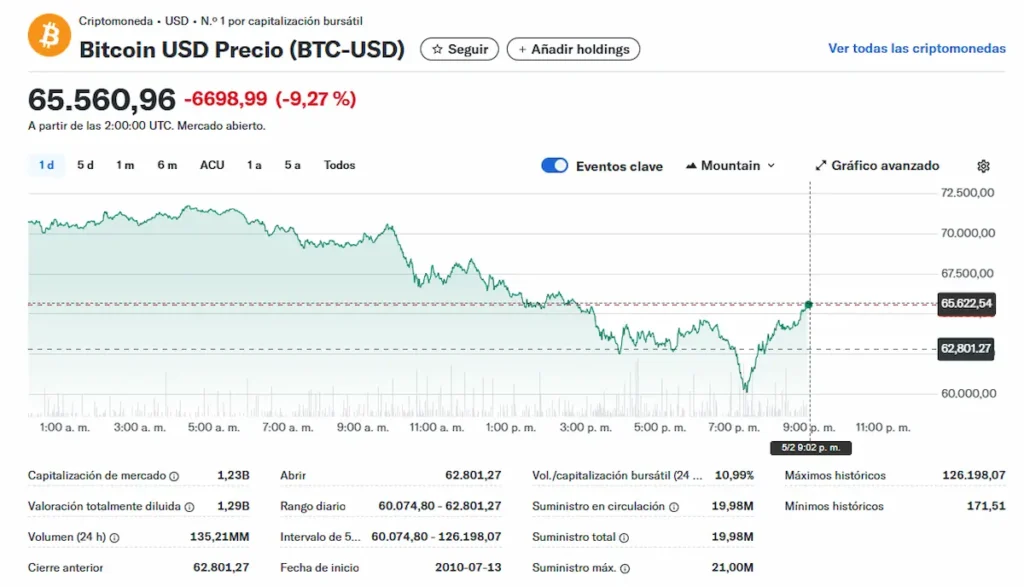Click info icon next to Suministro en circulación
The width and height of the screenshot is (1024, 587).
pyautogui.click(x=672, y=507)
